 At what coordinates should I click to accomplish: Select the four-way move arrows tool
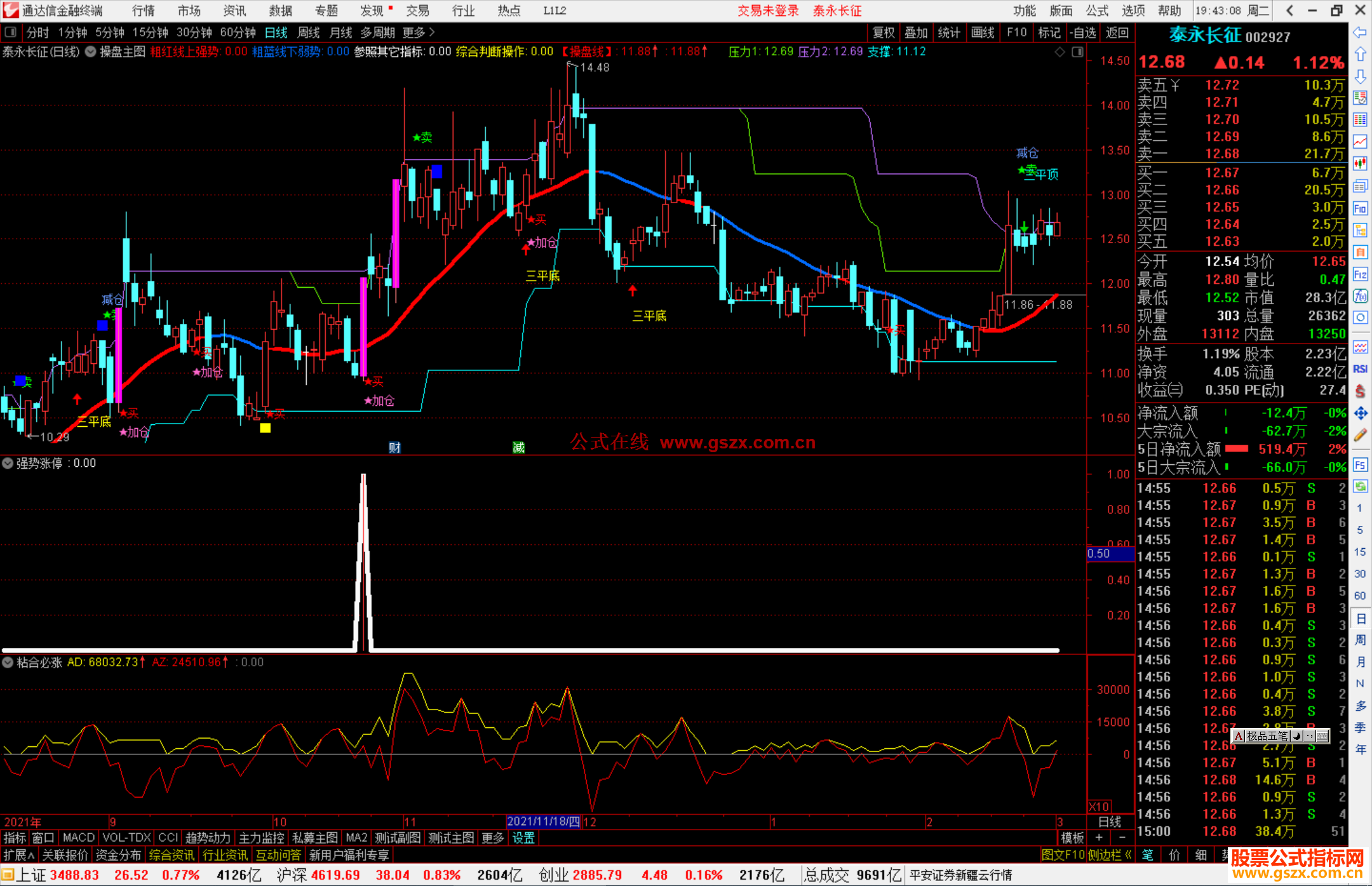pos(1360,413)
